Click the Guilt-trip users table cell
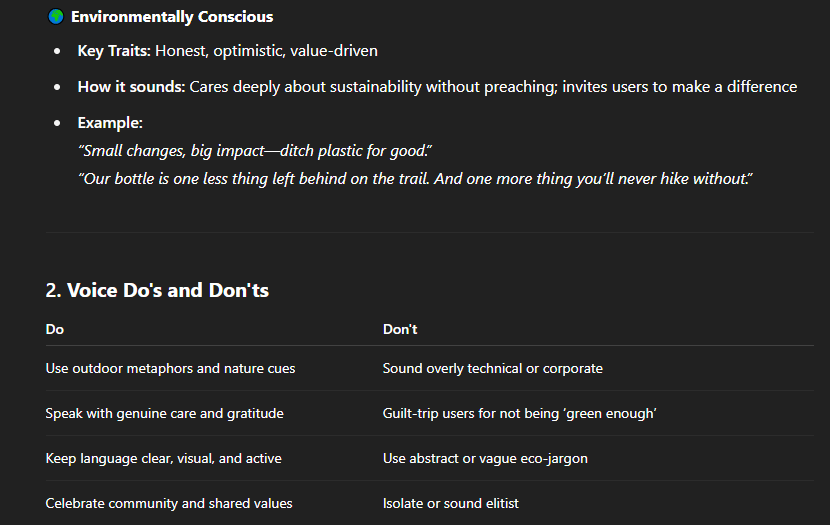The height and width of the screenshot is (525, 830). [520, 413]
